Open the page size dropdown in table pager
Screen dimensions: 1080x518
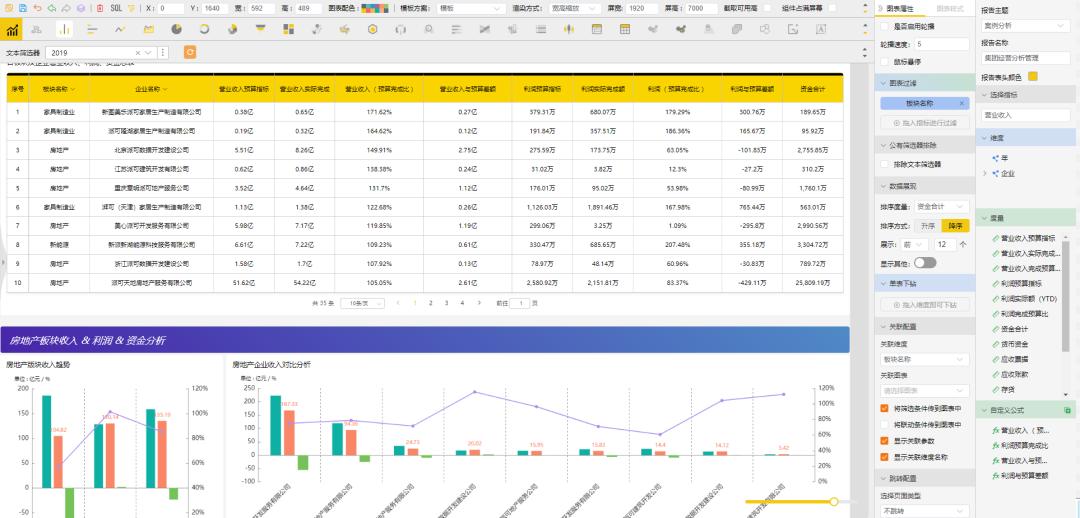pos(362,303)
